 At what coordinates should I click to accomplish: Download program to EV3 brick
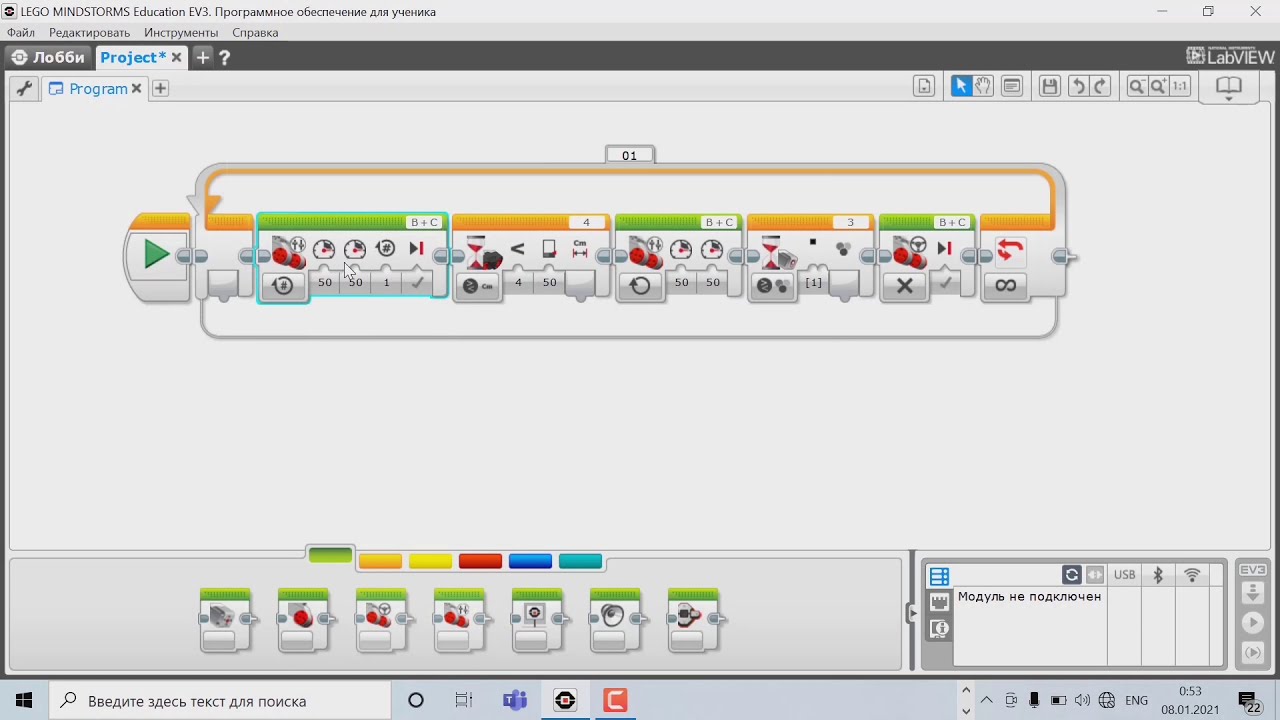click(x=1253, y=593)
